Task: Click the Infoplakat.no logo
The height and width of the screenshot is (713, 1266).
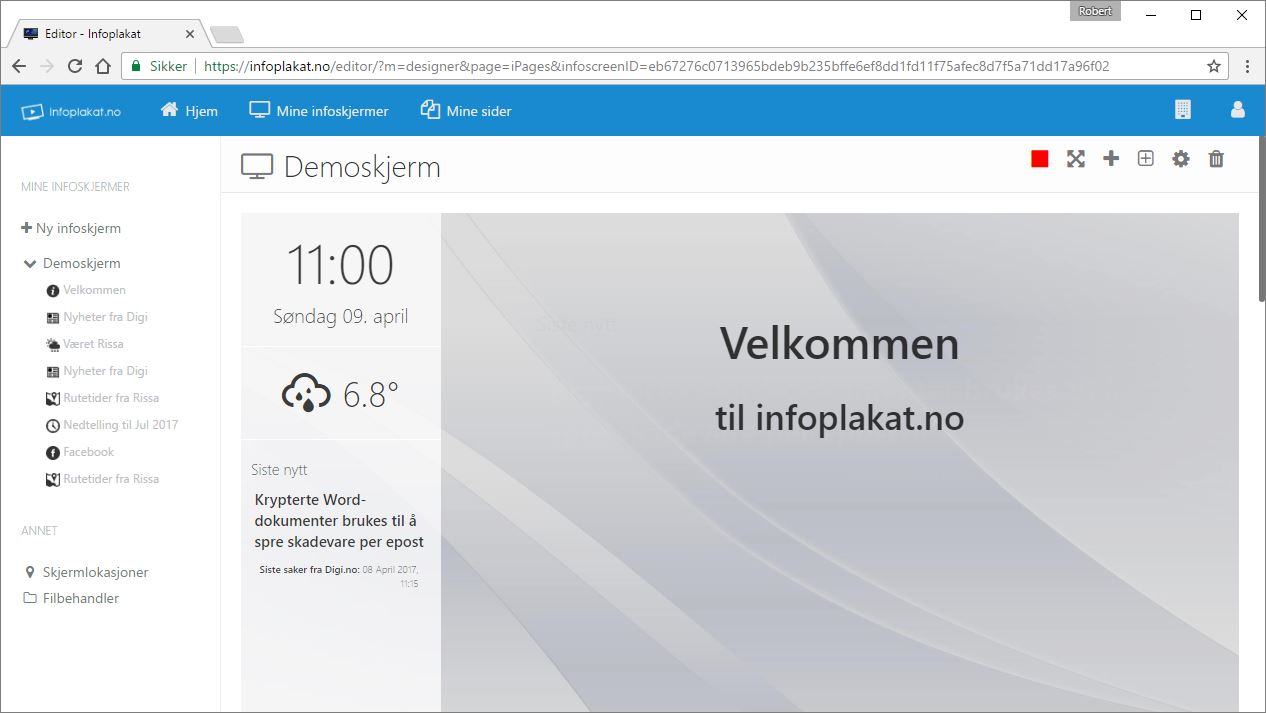Action: click(x=71, y=111)
